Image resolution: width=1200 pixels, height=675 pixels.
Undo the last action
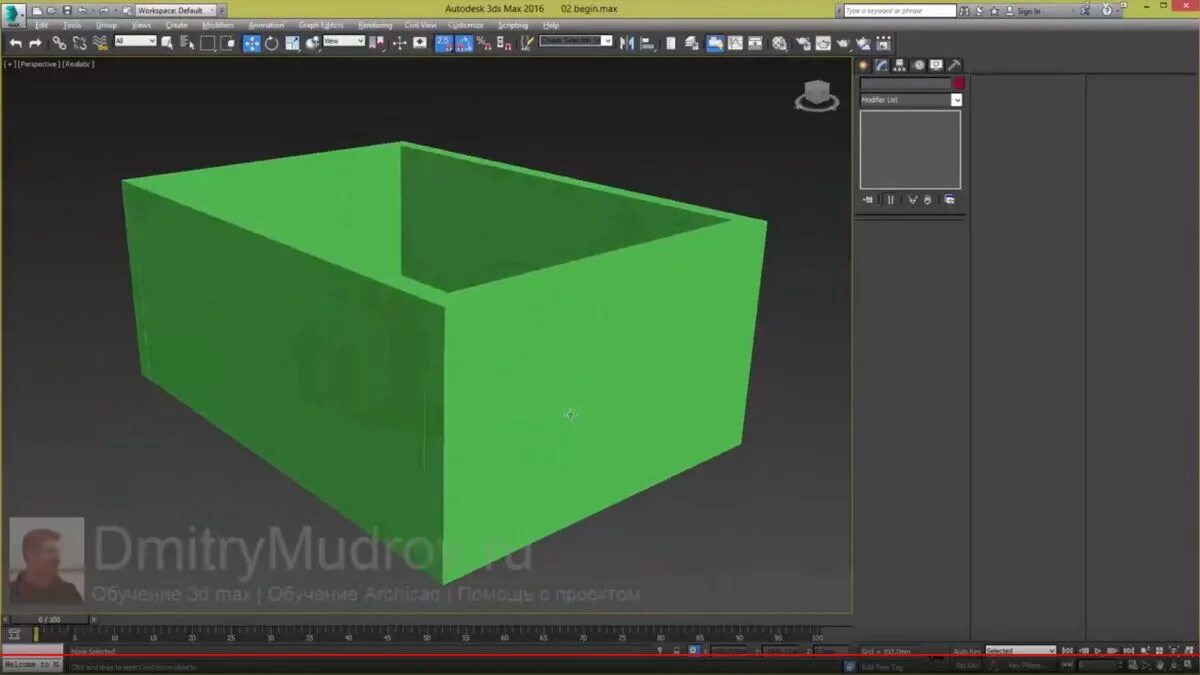point(14,43)
